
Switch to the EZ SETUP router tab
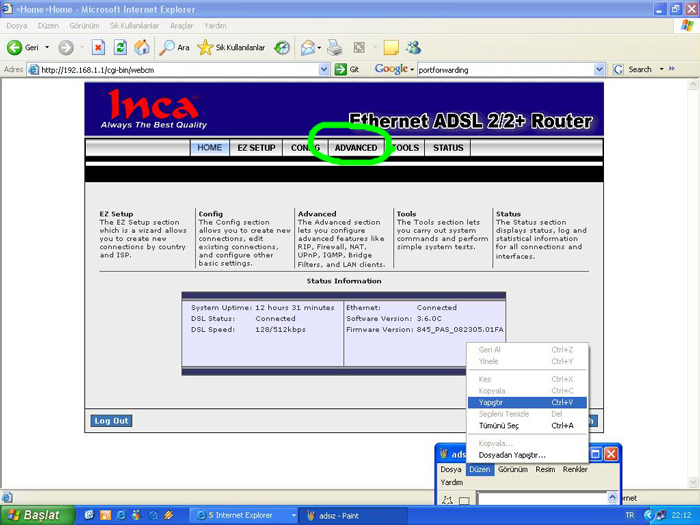(x=256, y=148)
